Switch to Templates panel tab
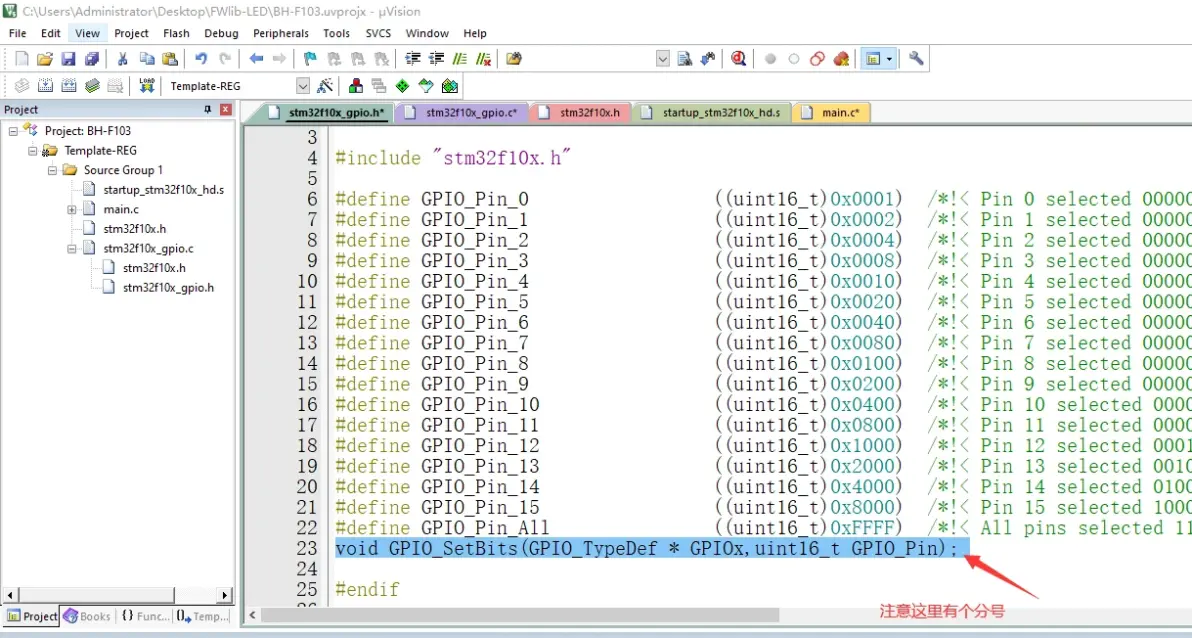1192x638 pixels. pos(201,616)
